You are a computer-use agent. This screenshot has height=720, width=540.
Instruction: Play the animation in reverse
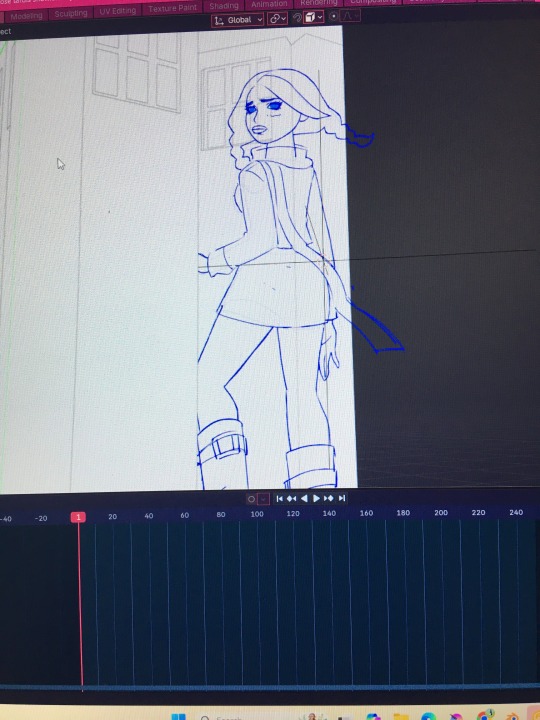304,499
